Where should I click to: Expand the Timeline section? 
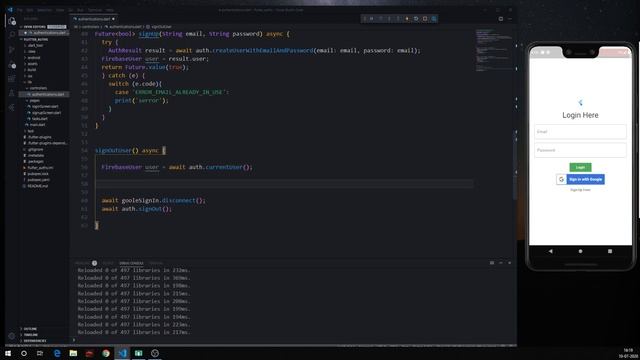[x=31, y=335]
